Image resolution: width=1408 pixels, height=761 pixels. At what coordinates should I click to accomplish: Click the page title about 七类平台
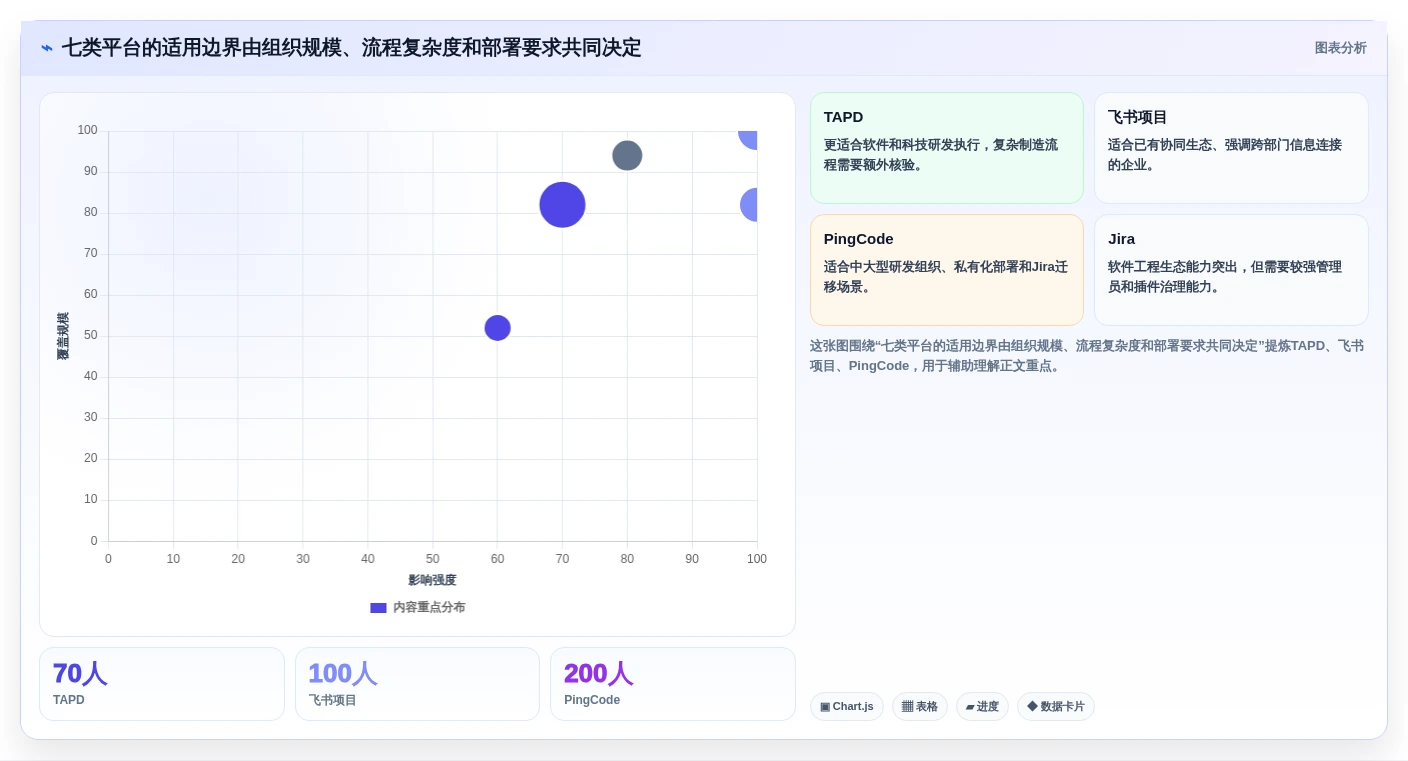pos(351,48)
